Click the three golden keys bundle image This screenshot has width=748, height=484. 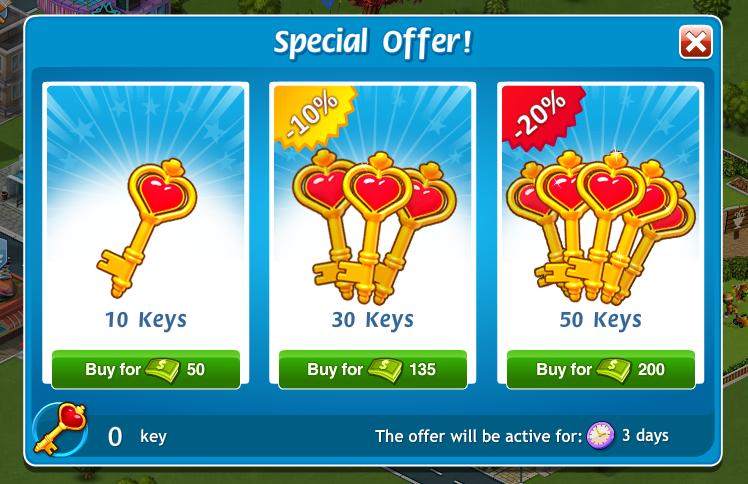tap(374, 228)
